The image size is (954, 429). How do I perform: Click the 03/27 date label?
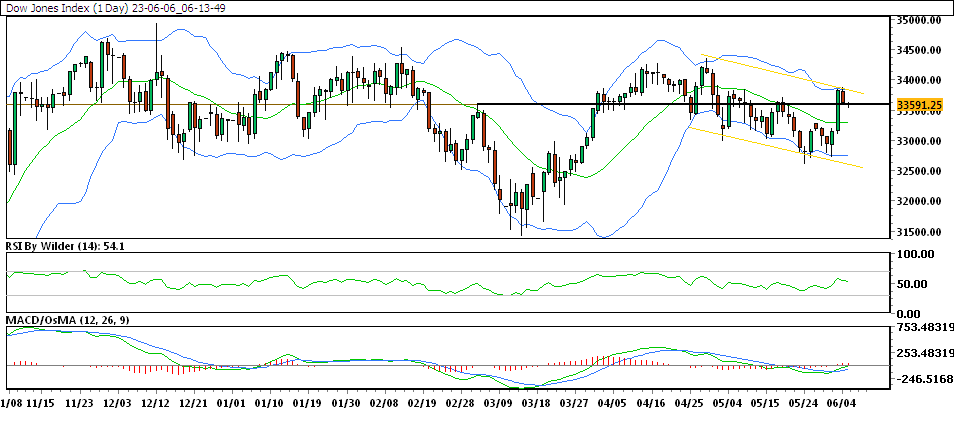(574, 403)
